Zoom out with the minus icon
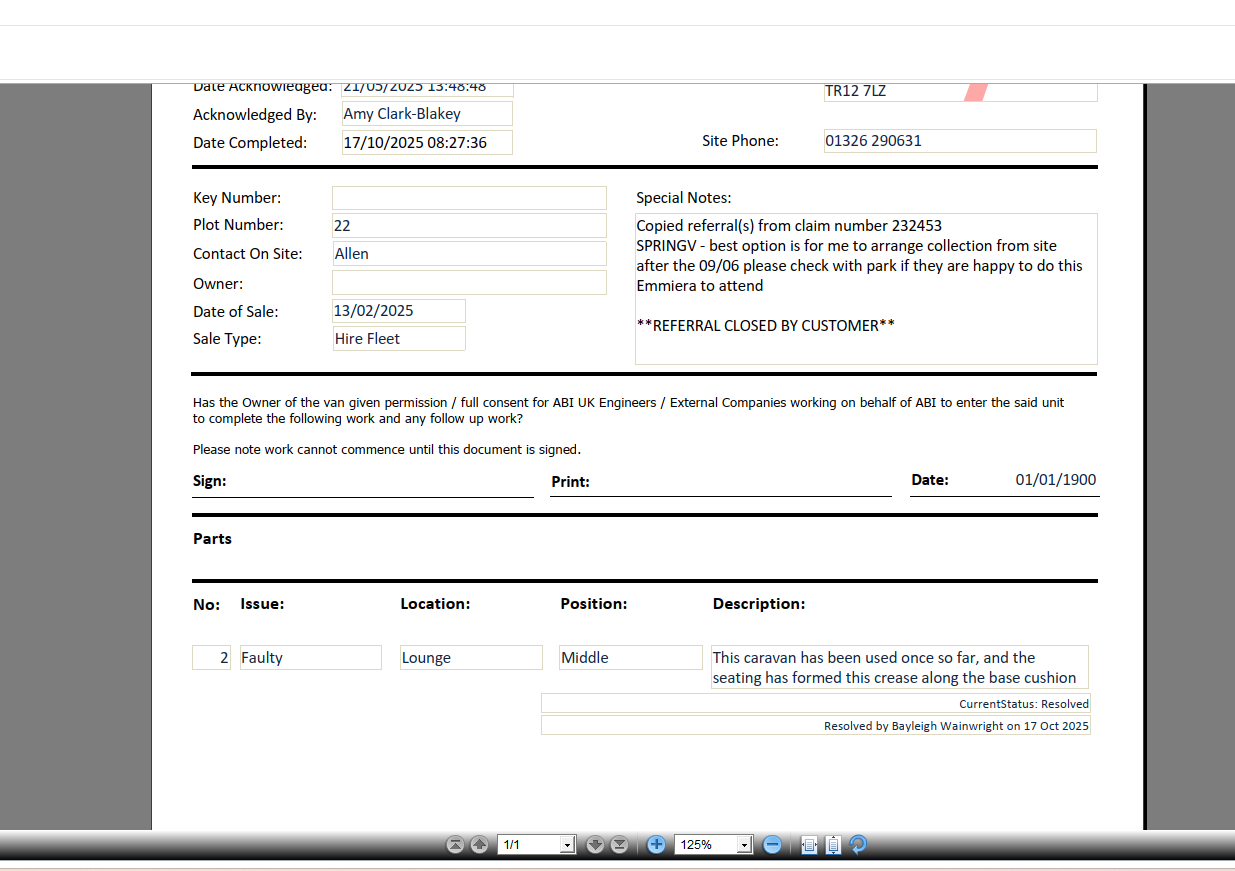This screenshot has width=1235, height=871. (772, 845)
